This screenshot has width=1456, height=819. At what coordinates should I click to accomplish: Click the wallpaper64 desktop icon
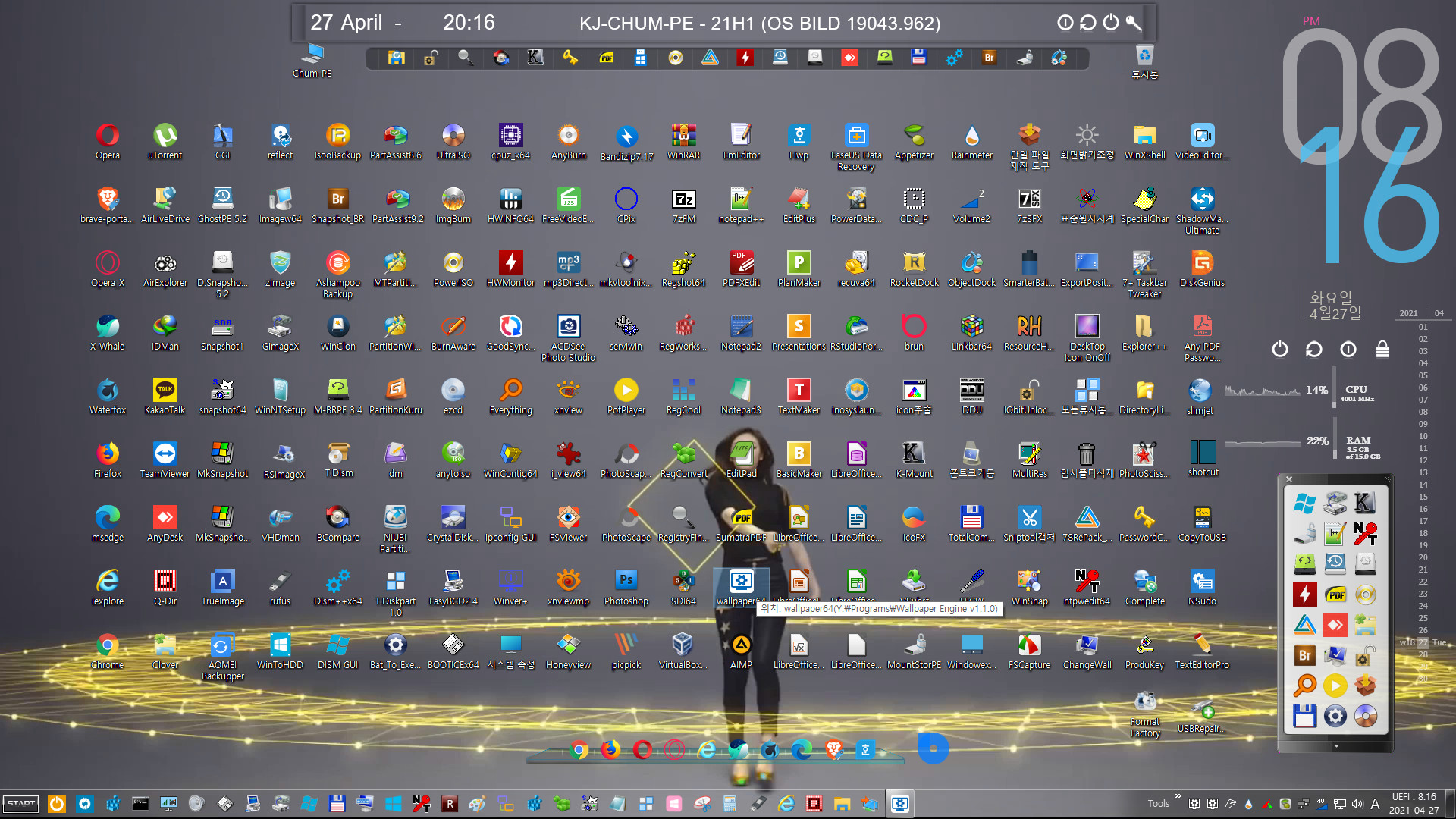pyautogui.click(x=741, y=588)
